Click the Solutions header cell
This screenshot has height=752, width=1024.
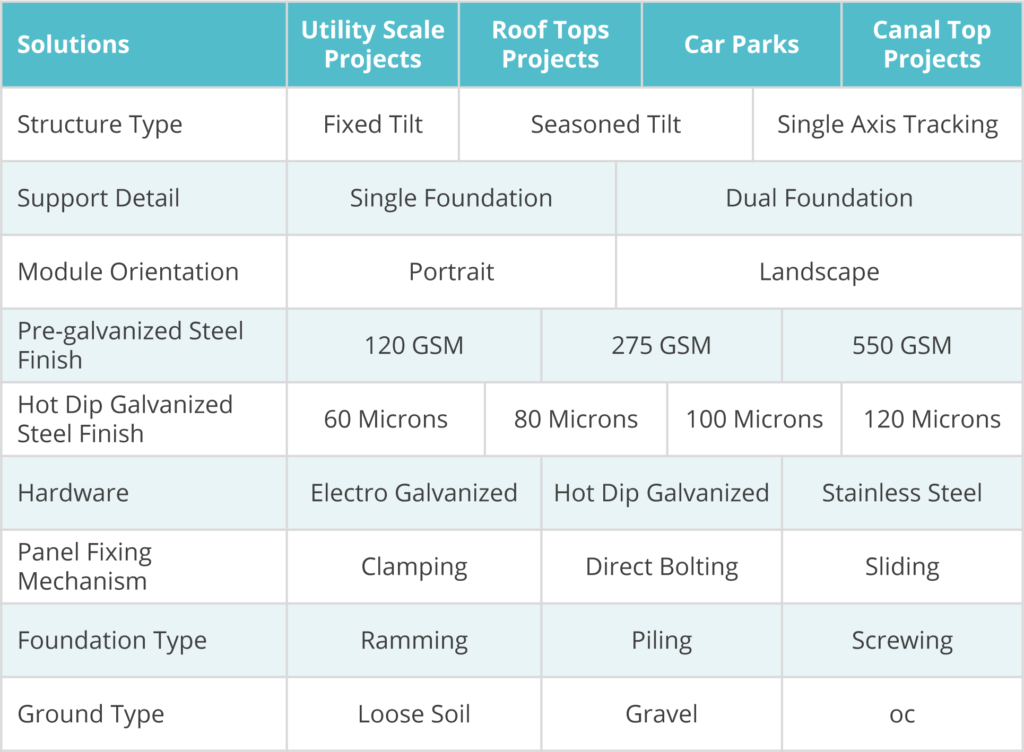click(x=73, y=45)
